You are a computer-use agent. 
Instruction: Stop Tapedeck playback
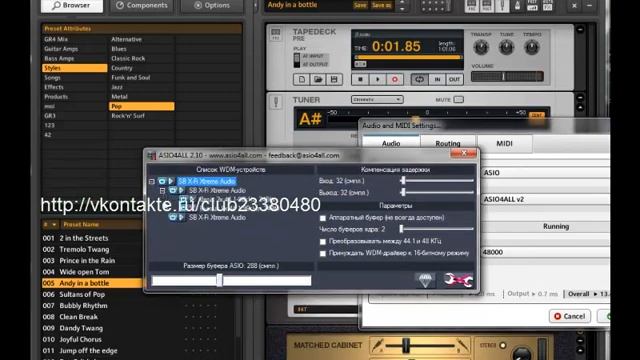(360, 79)
